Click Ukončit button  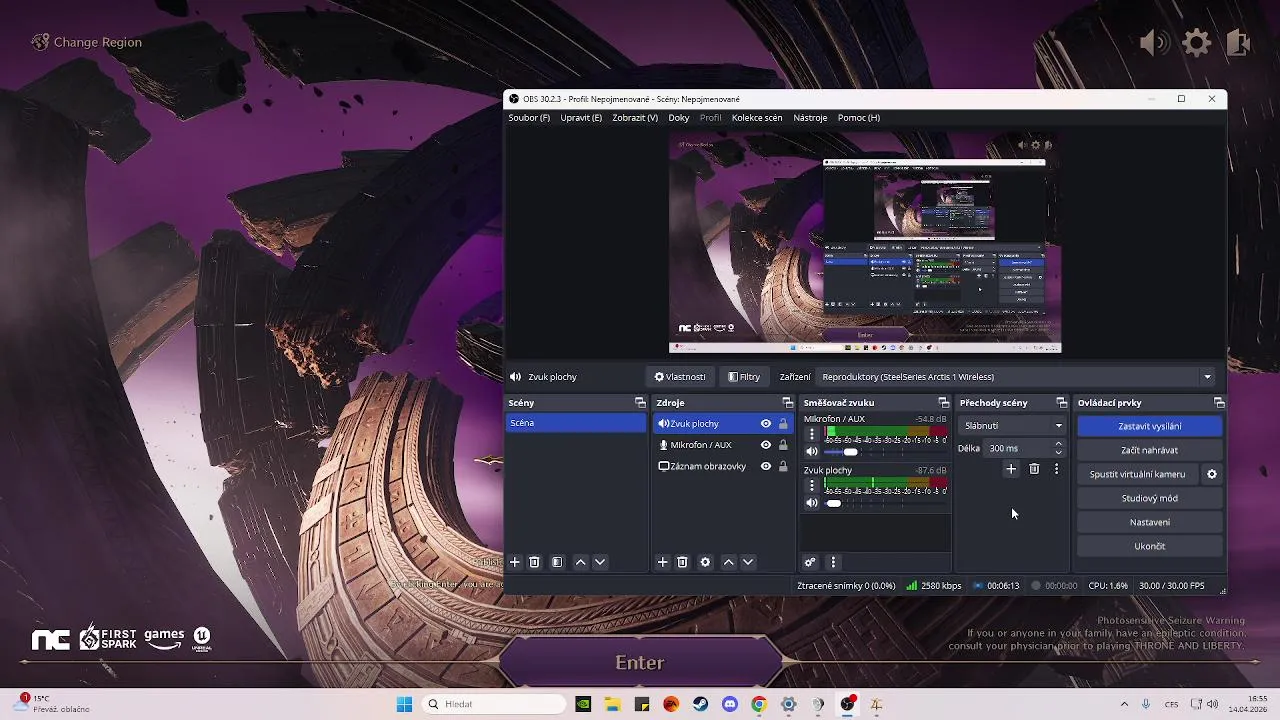click(x=1150, y=546)
